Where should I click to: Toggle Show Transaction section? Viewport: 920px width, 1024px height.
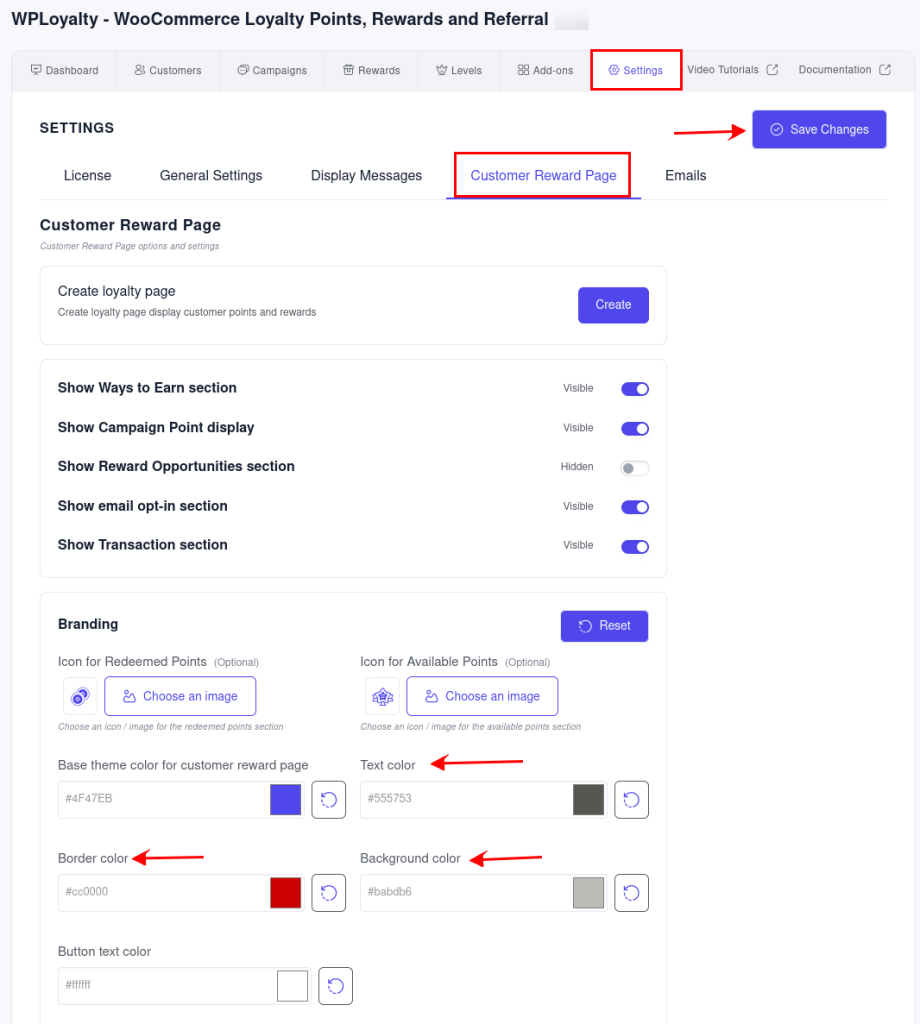tap(635, 547)
